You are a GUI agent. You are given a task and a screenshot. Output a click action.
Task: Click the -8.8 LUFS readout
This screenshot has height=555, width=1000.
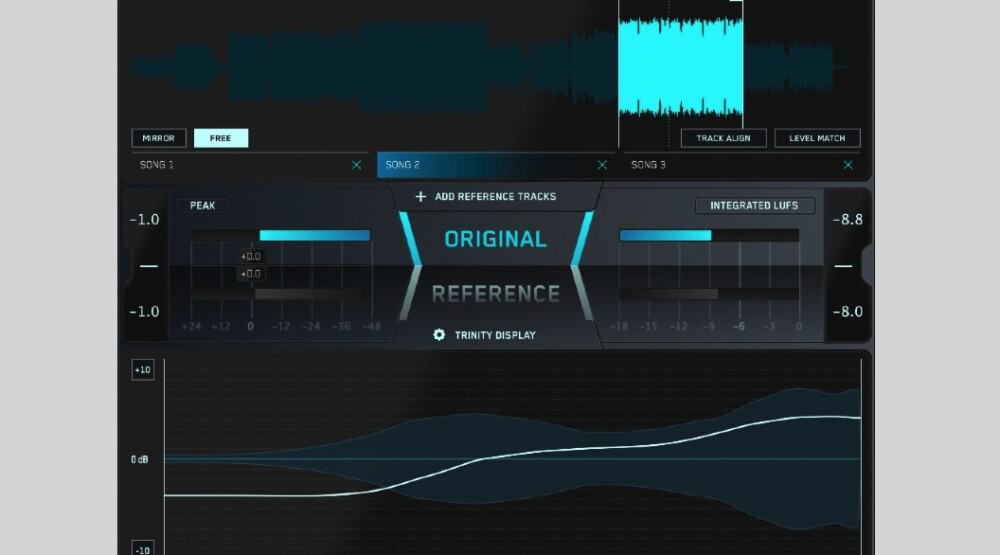[x=848, y=219]
